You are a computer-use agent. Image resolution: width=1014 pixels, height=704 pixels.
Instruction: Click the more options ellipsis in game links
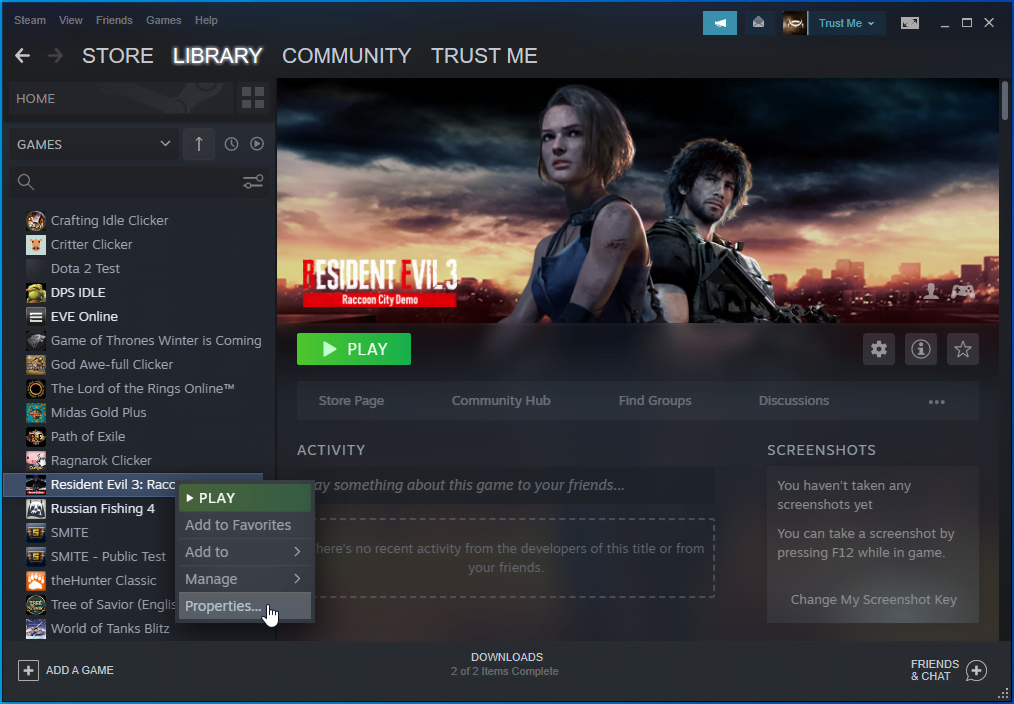tap(937, 401)
